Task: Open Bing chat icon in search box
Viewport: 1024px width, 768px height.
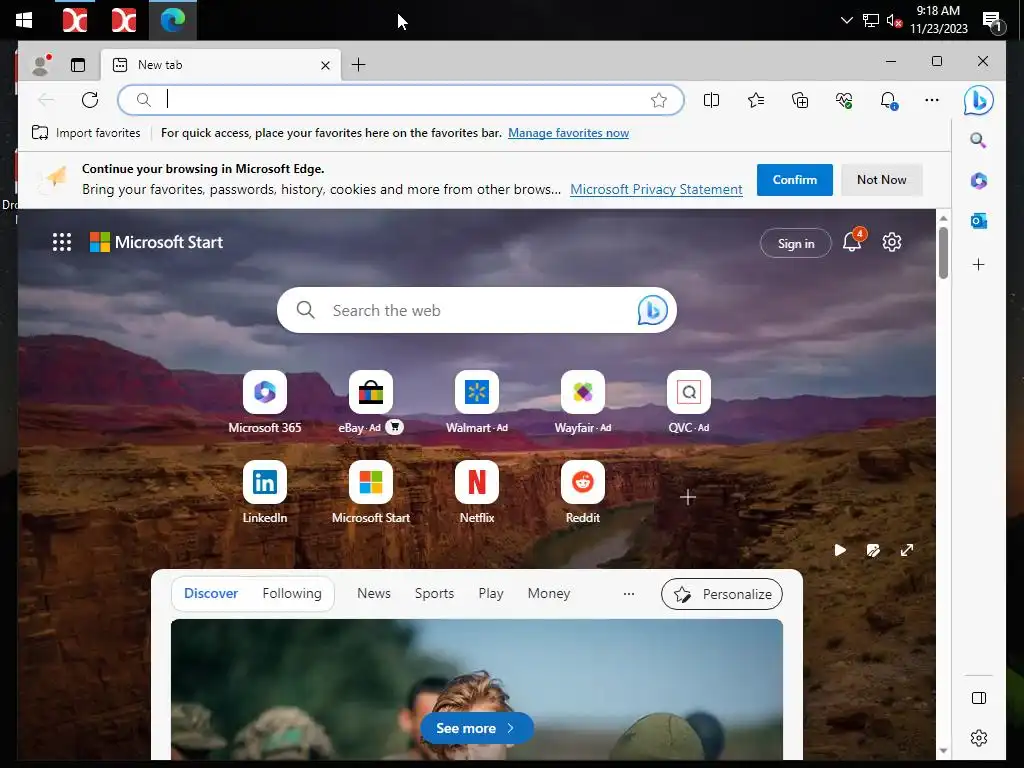Action: click(x=652, y=310)
